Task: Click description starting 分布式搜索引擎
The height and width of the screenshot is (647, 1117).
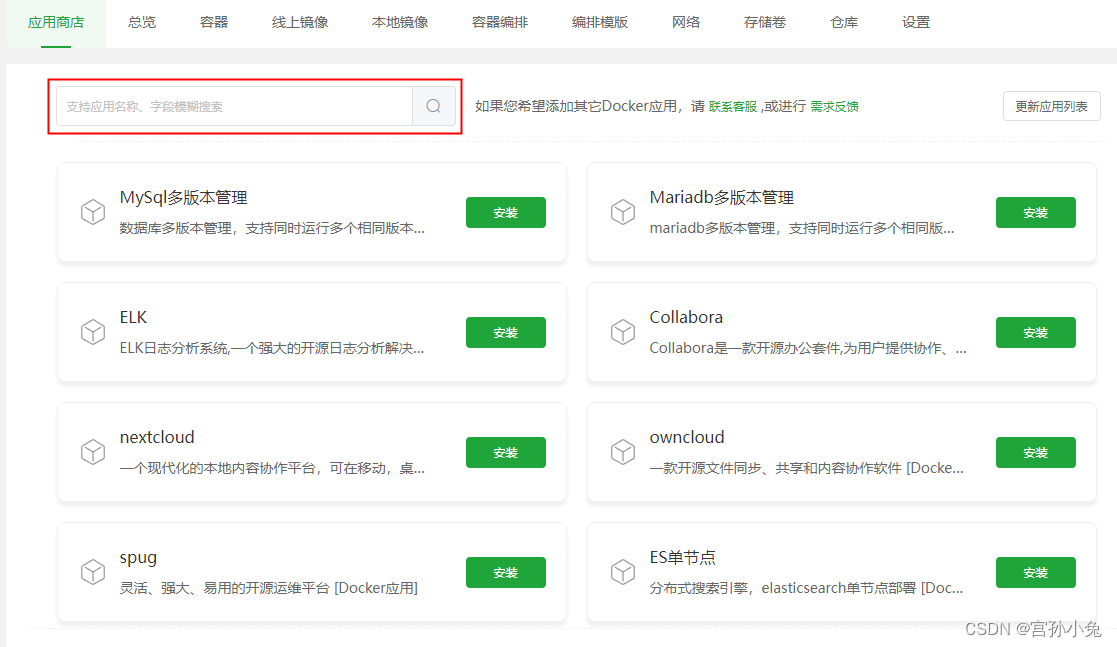Action: [806, 588]
